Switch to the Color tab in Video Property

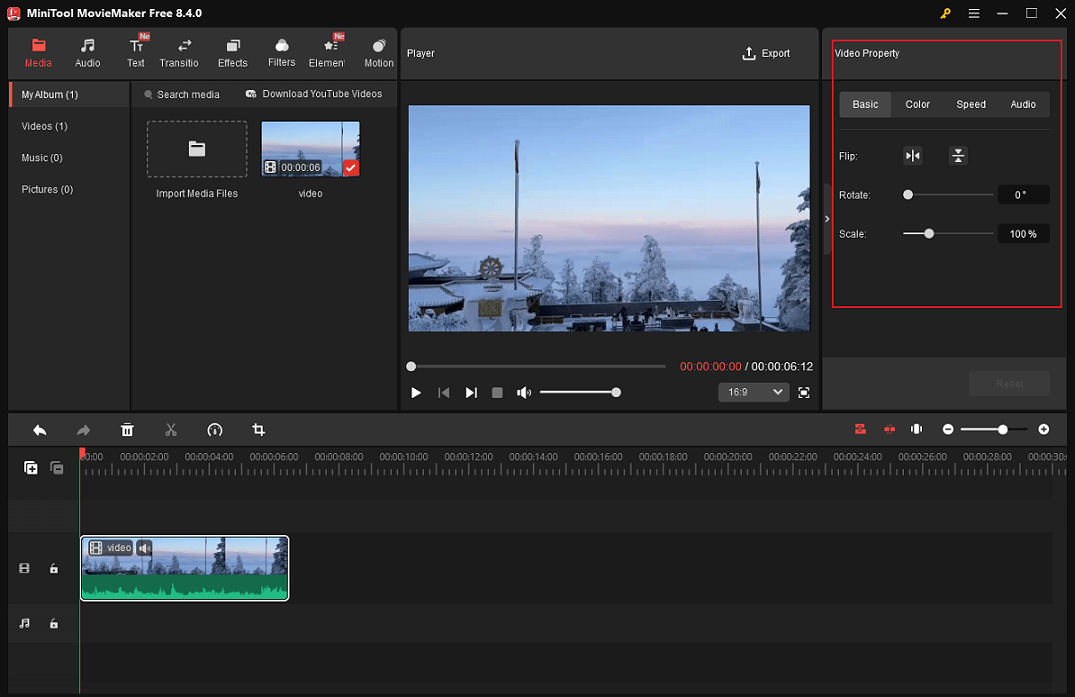[x=917, y=104]
